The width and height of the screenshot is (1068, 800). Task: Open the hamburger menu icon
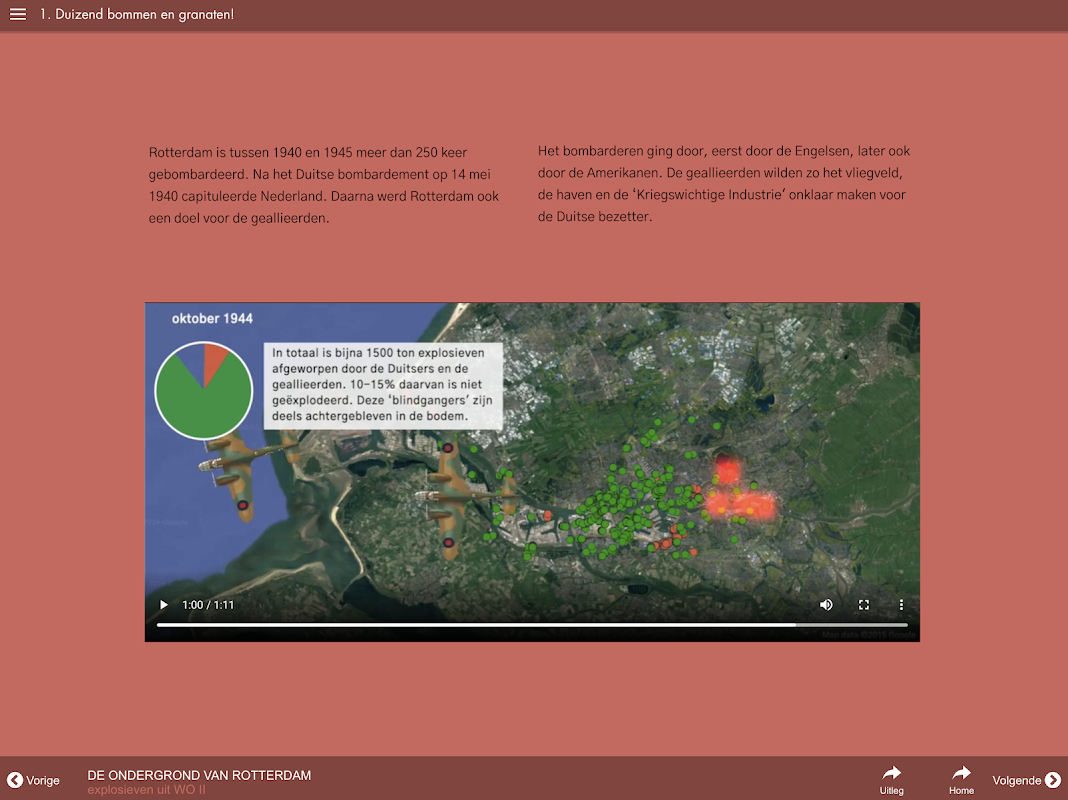18,14
